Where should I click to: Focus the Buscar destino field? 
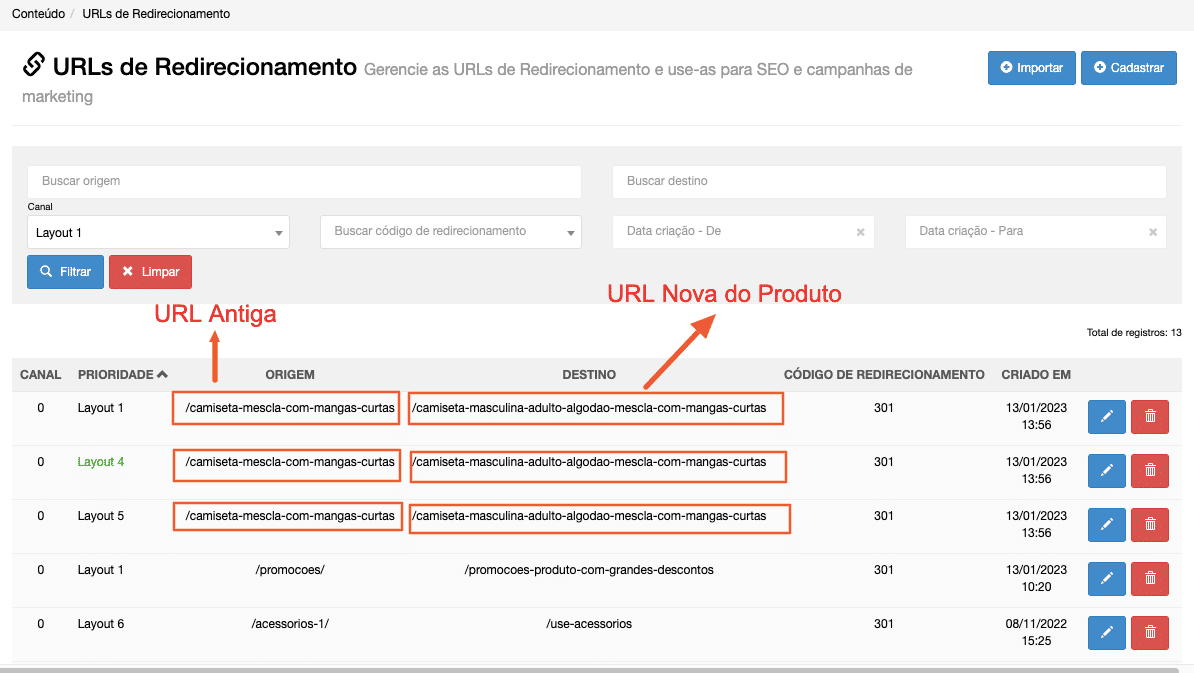889,181
